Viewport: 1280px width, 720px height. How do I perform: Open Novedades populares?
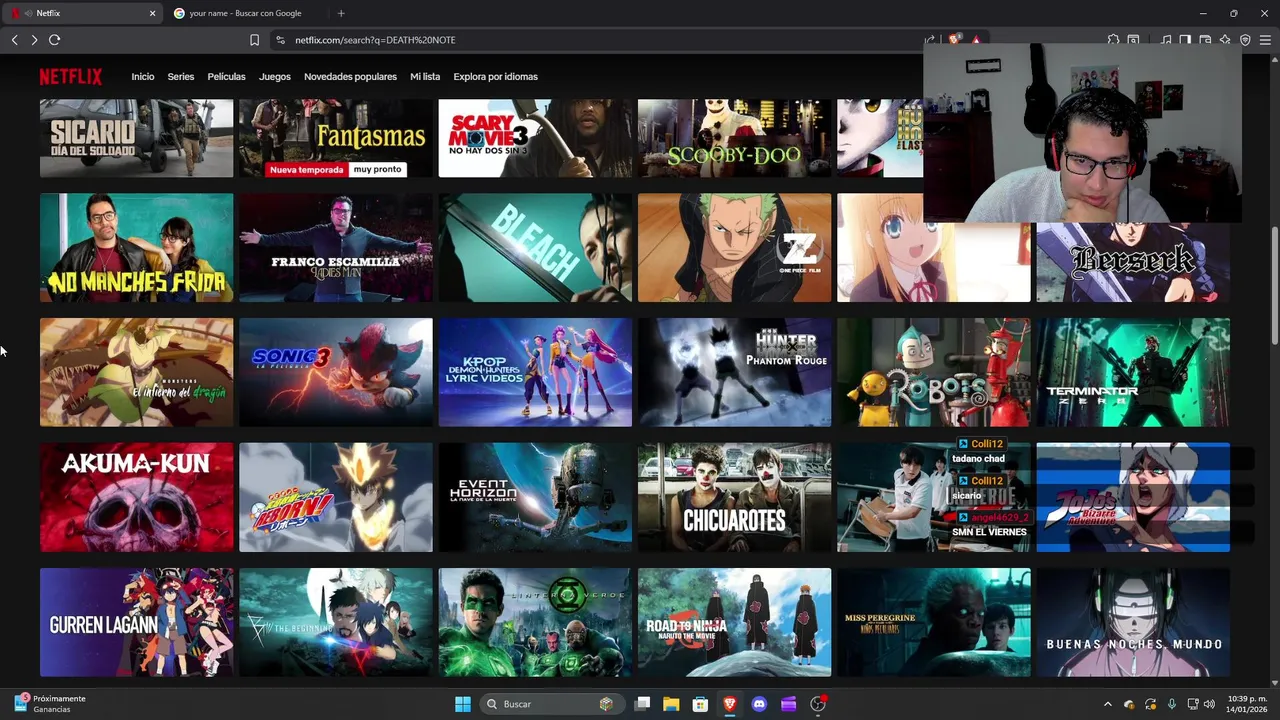350,77
